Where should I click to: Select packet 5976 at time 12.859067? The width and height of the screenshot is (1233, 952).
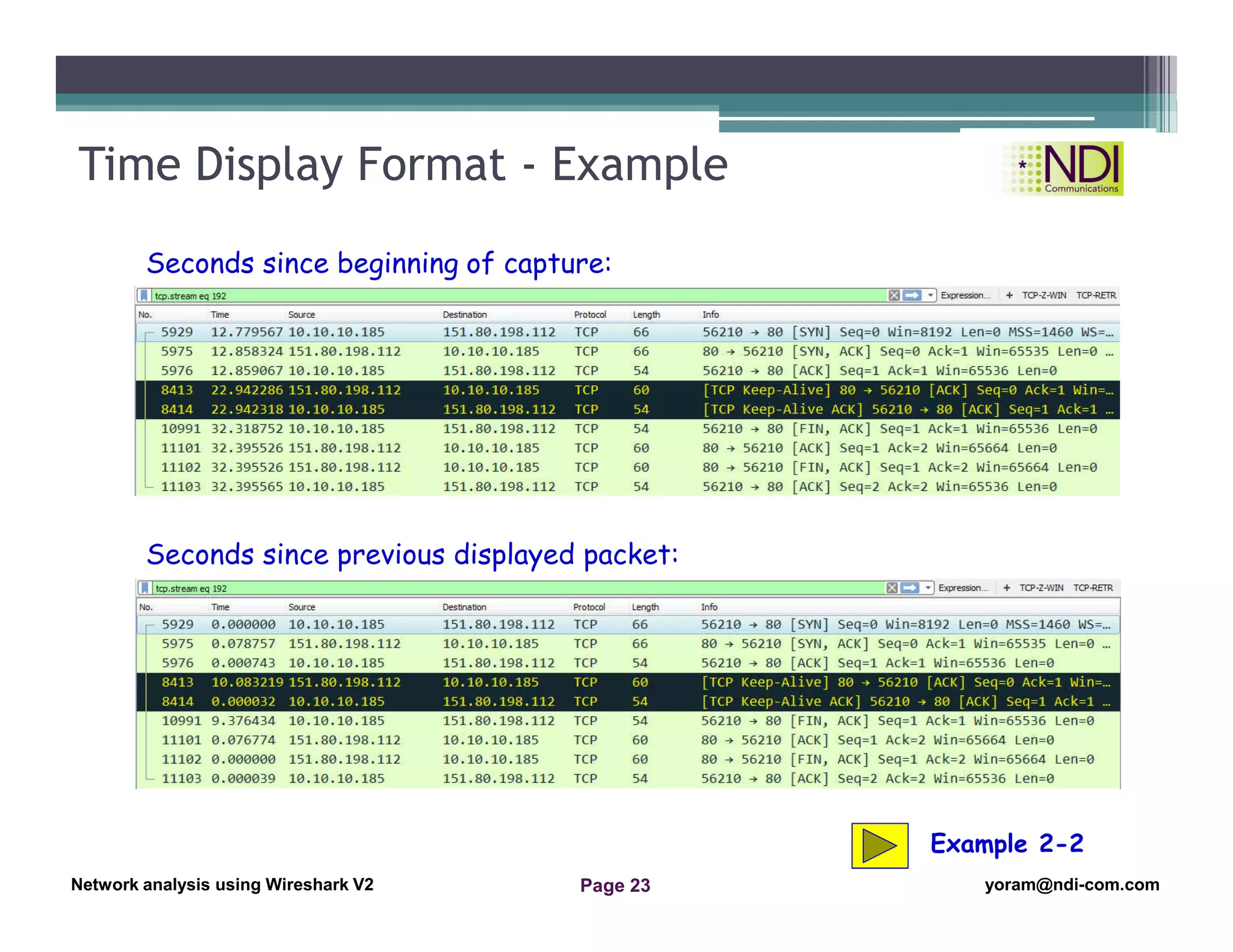[x=627, y=371]
